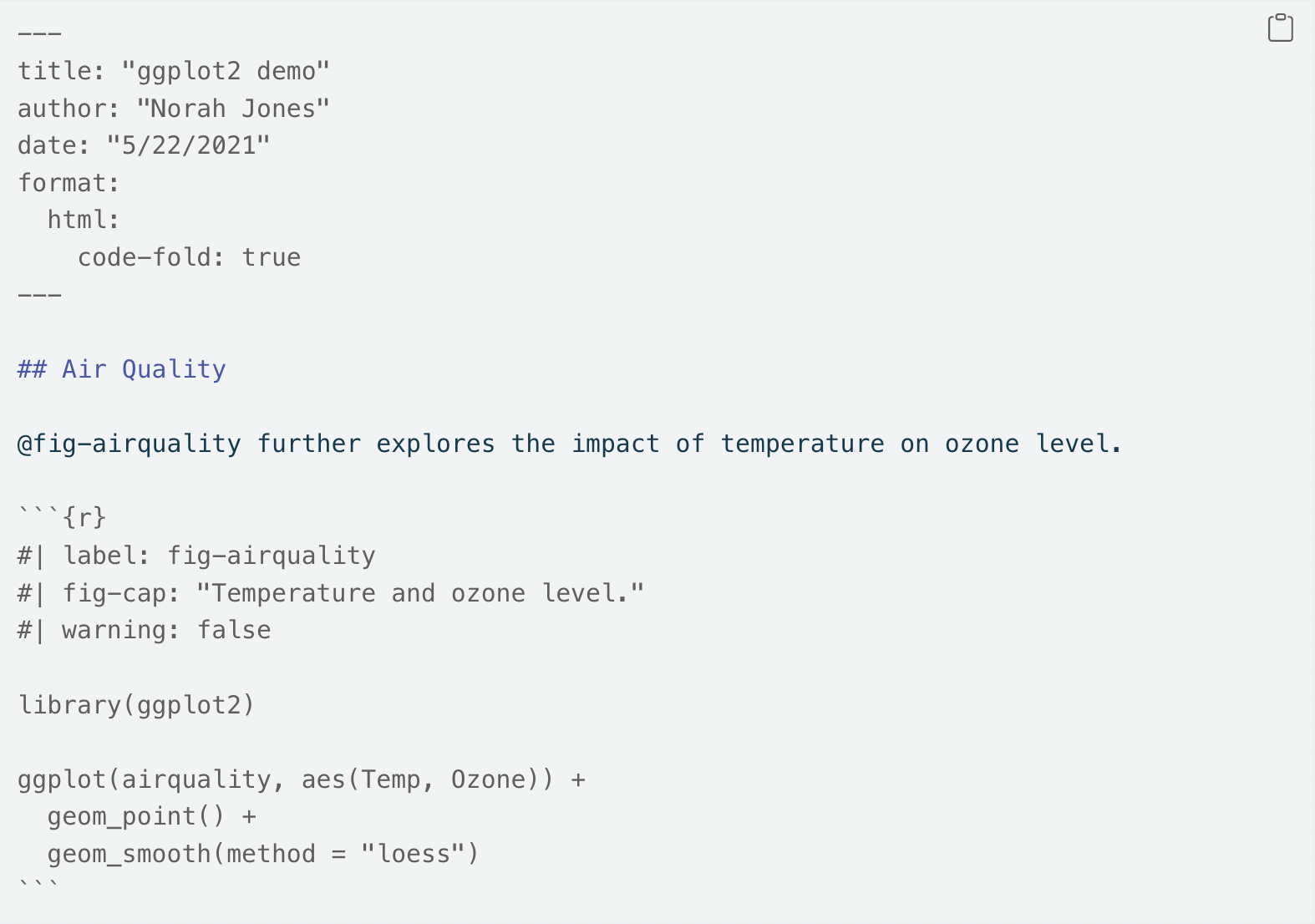Screen dimensions: 1315x924
Task: Click the ```{r} chunk opening line
Action: click(62, 518)
